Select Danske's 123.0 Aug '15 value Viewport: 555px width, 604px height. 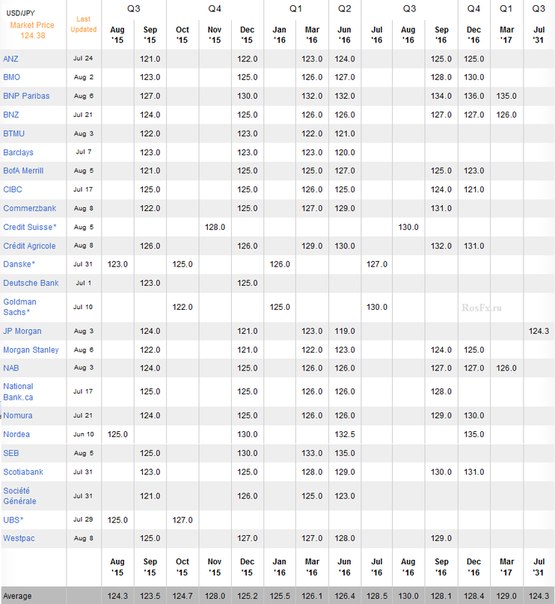117,264
